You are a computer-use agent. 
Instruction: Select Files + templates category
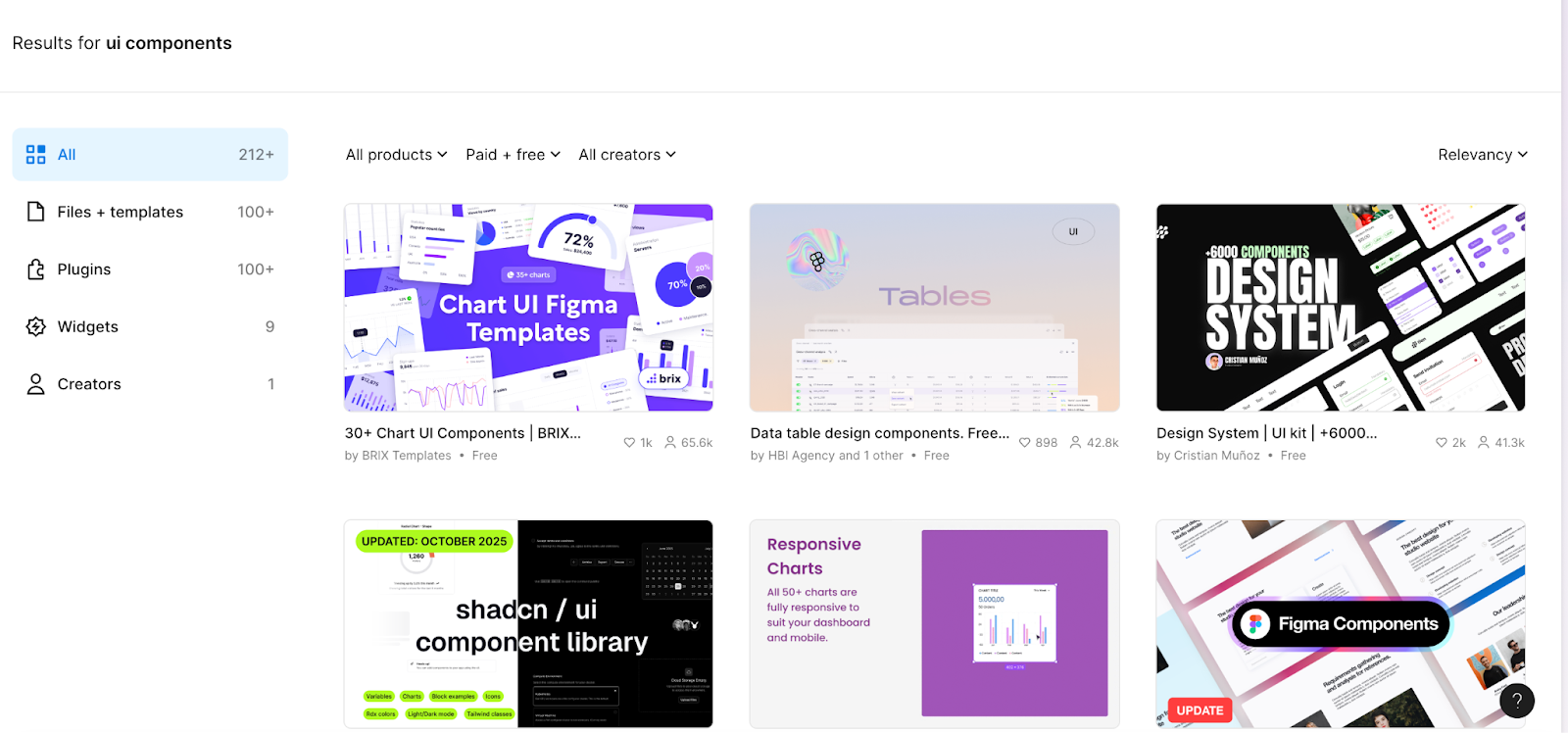pyautogui.click(x=150, y=212)
